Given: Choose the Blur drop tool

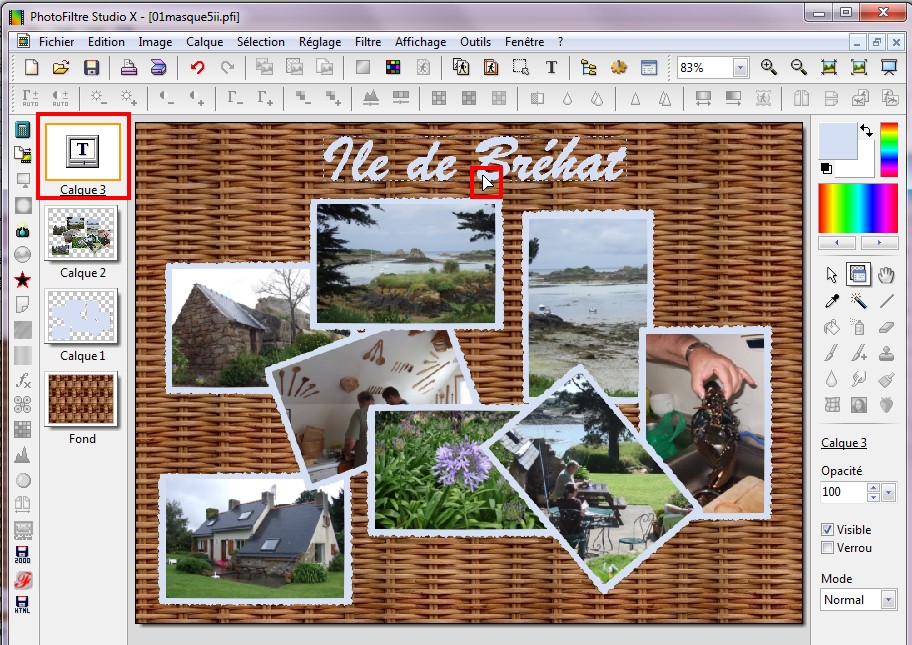Looking at the screenshot, I should 832,379.
